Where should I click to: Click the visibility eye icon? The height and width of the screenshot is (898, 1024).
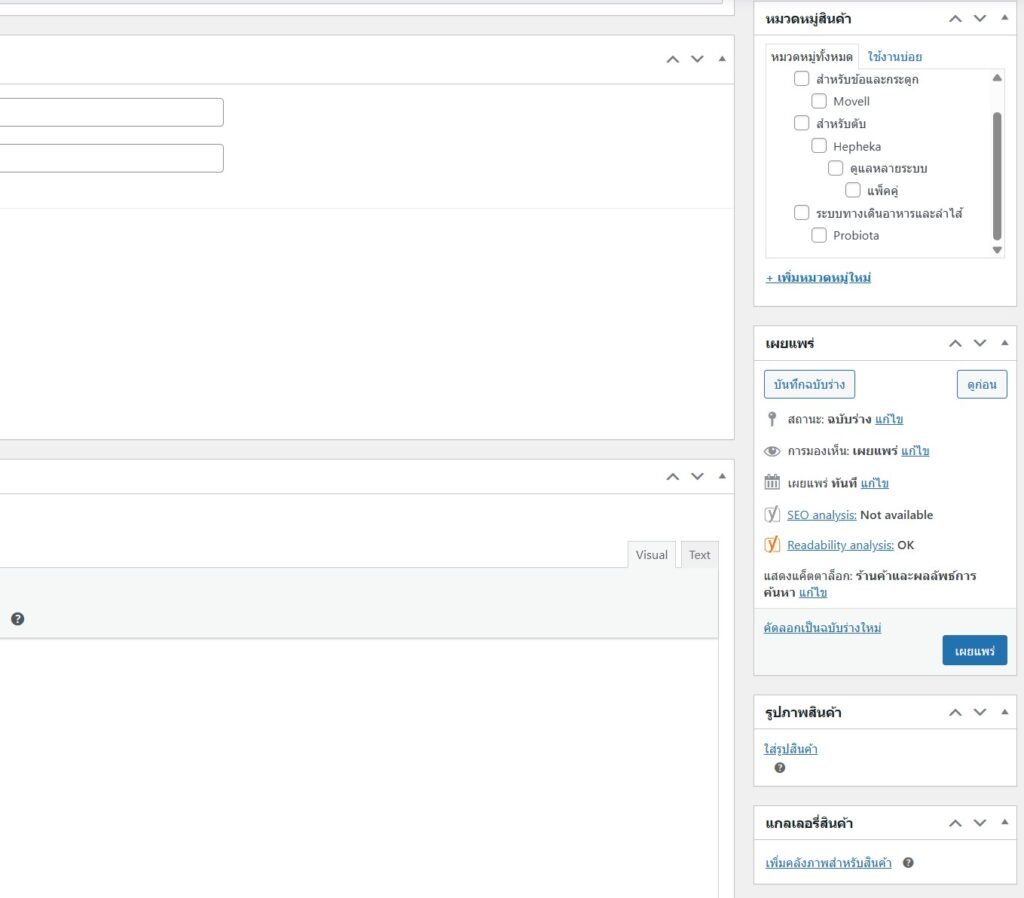pos(772,451)
